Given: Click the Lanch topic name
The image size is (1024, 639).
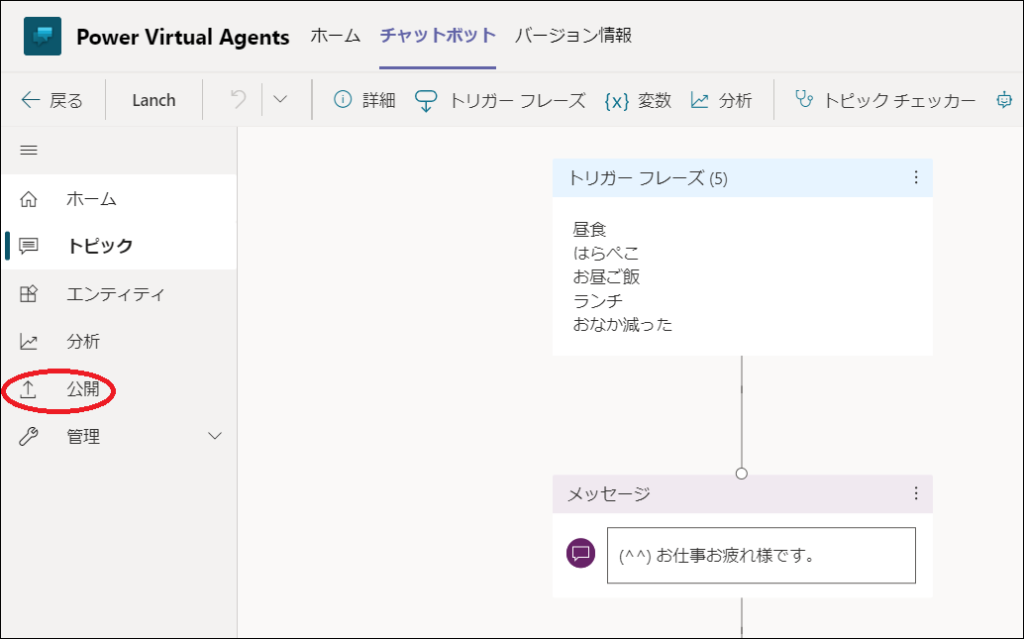Looking at the screenshot, I should (153, 100).
